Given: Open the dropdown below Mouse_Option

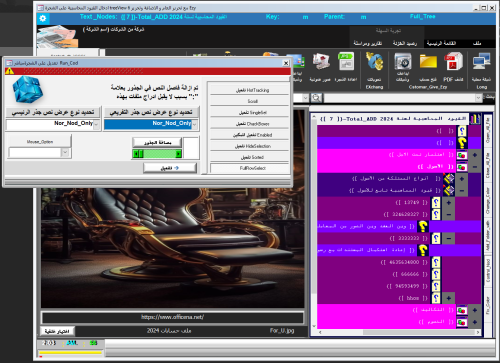Looking at the screenshot, I should pos(65,153).
